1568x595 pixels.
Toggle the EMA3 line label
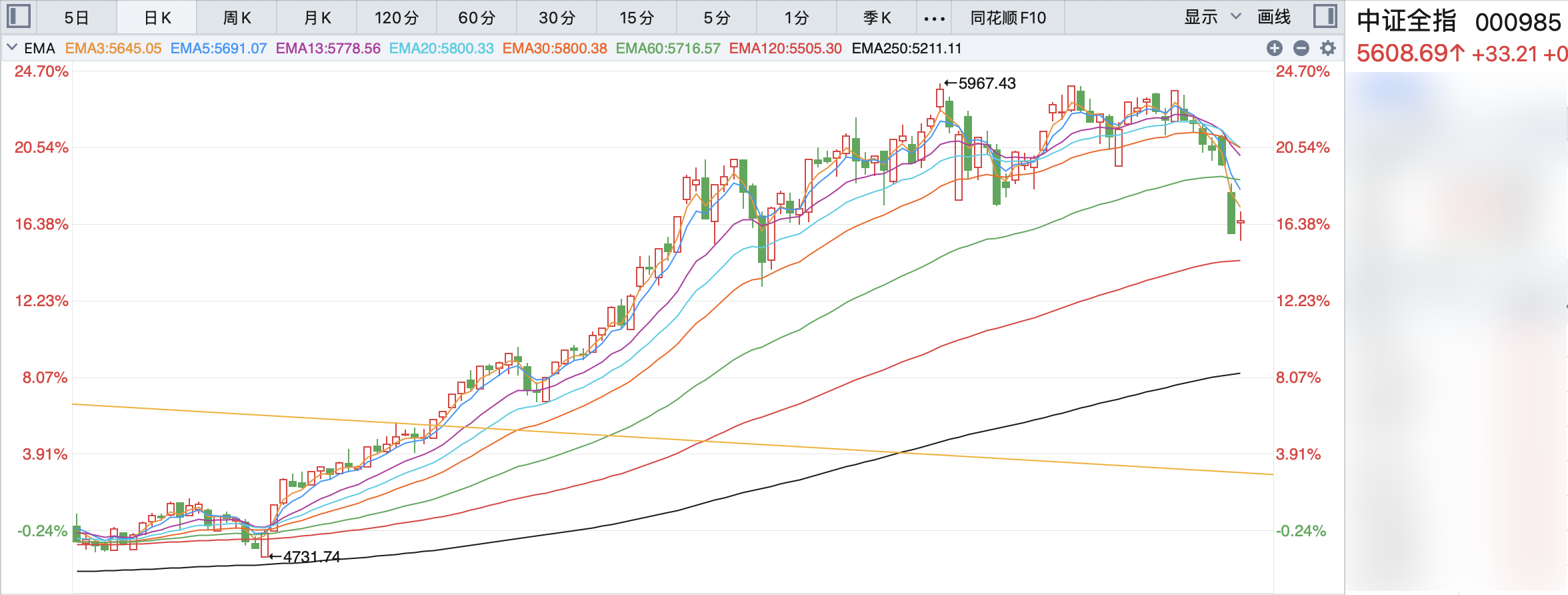[113, 48]
